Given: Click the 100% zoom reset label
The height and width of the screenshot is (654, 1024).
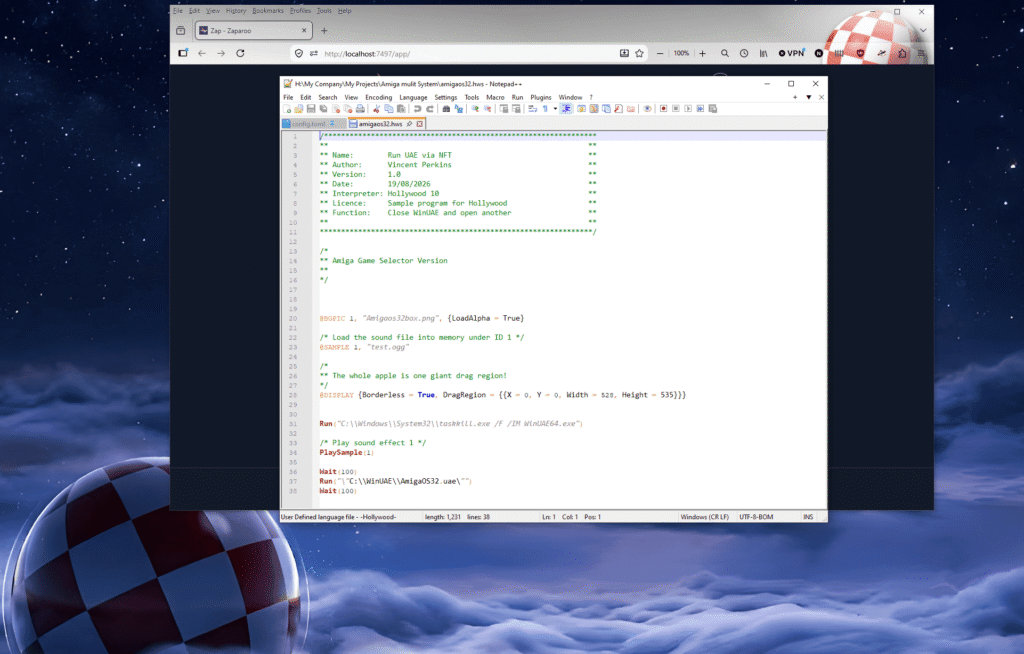Looking at the screenshot, I should [x=681, y=54].
